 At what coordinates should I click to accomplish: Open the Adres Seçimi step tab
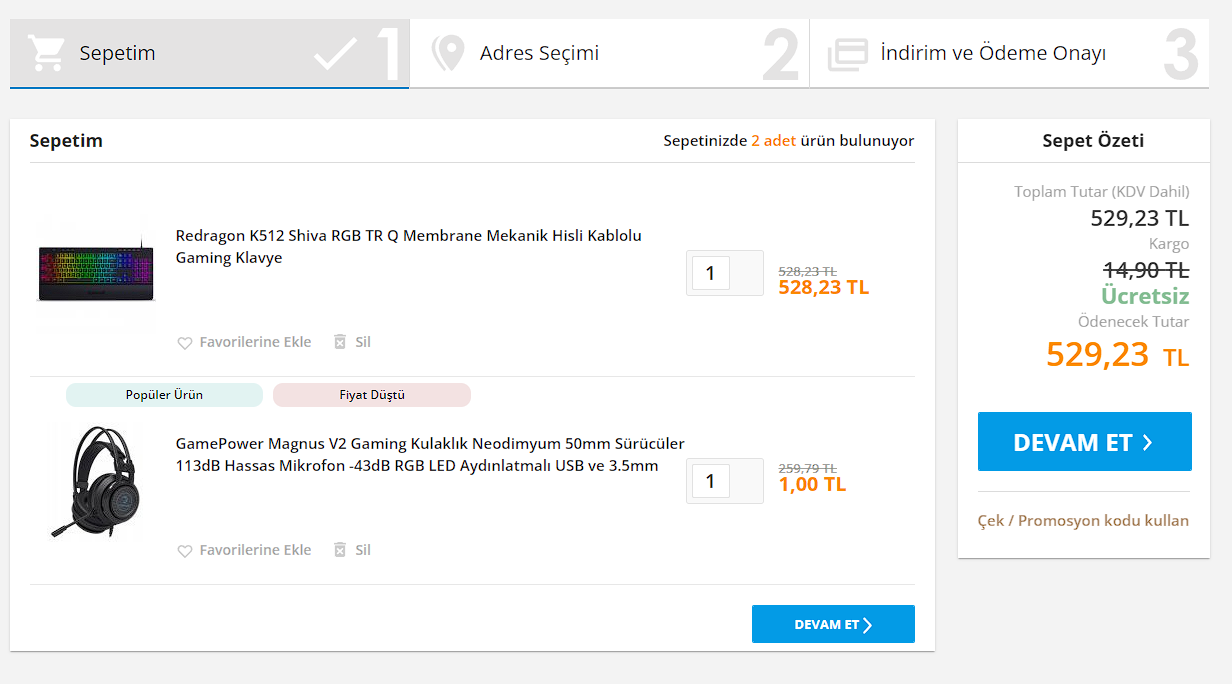pyautogui.click(x=539, y=53)
